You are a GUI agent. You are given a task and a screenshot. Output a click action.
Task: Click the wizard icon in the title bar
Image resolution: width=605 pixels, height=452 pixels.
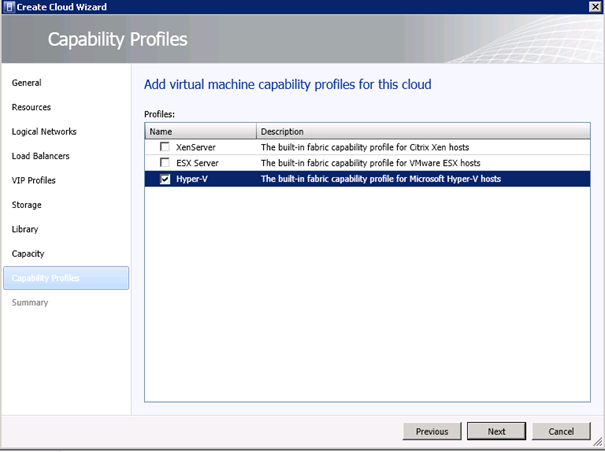(10, 7)
